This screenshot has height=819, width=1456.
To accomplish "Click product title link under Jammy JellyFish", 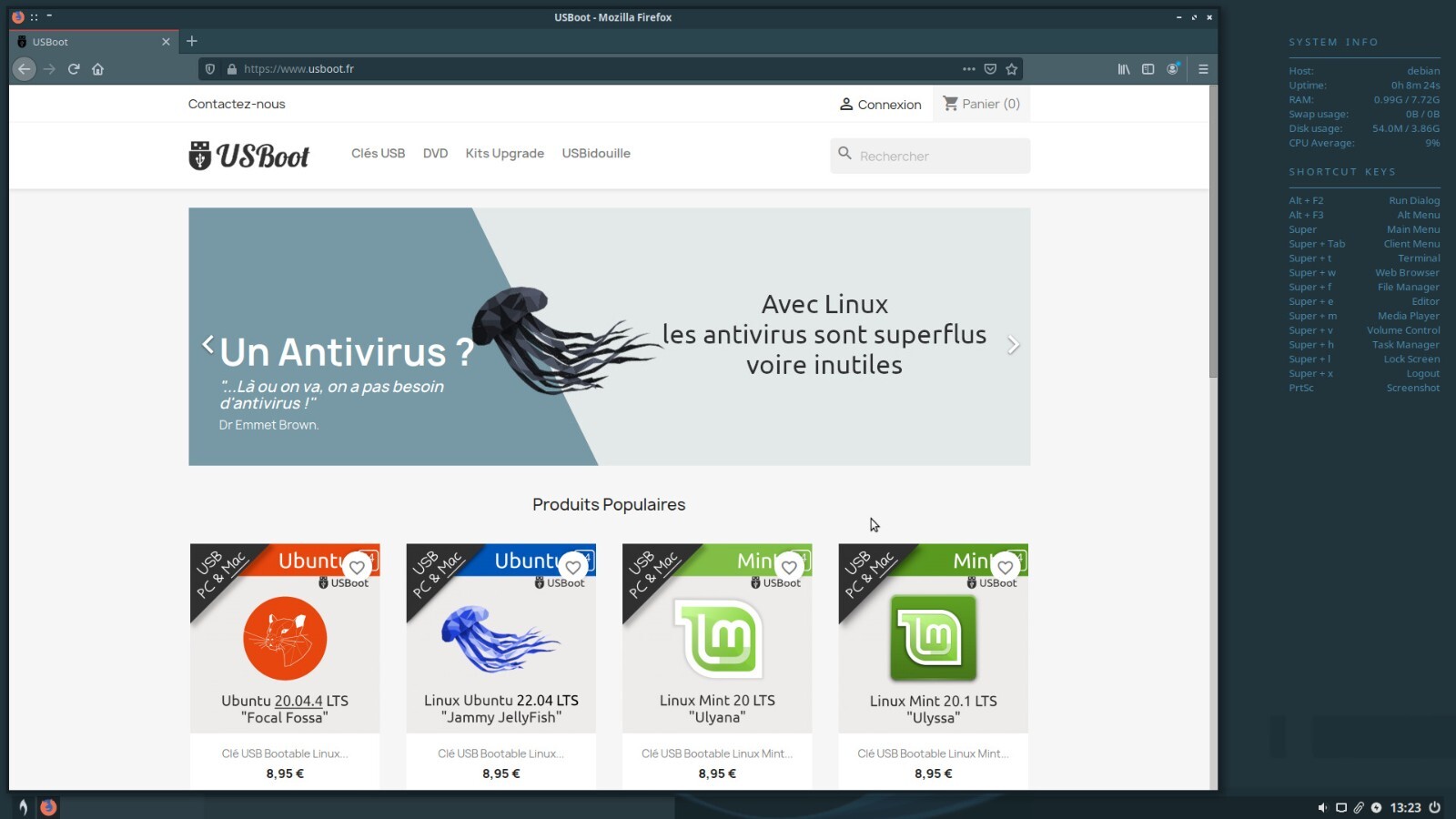I will tap(500, 753).
